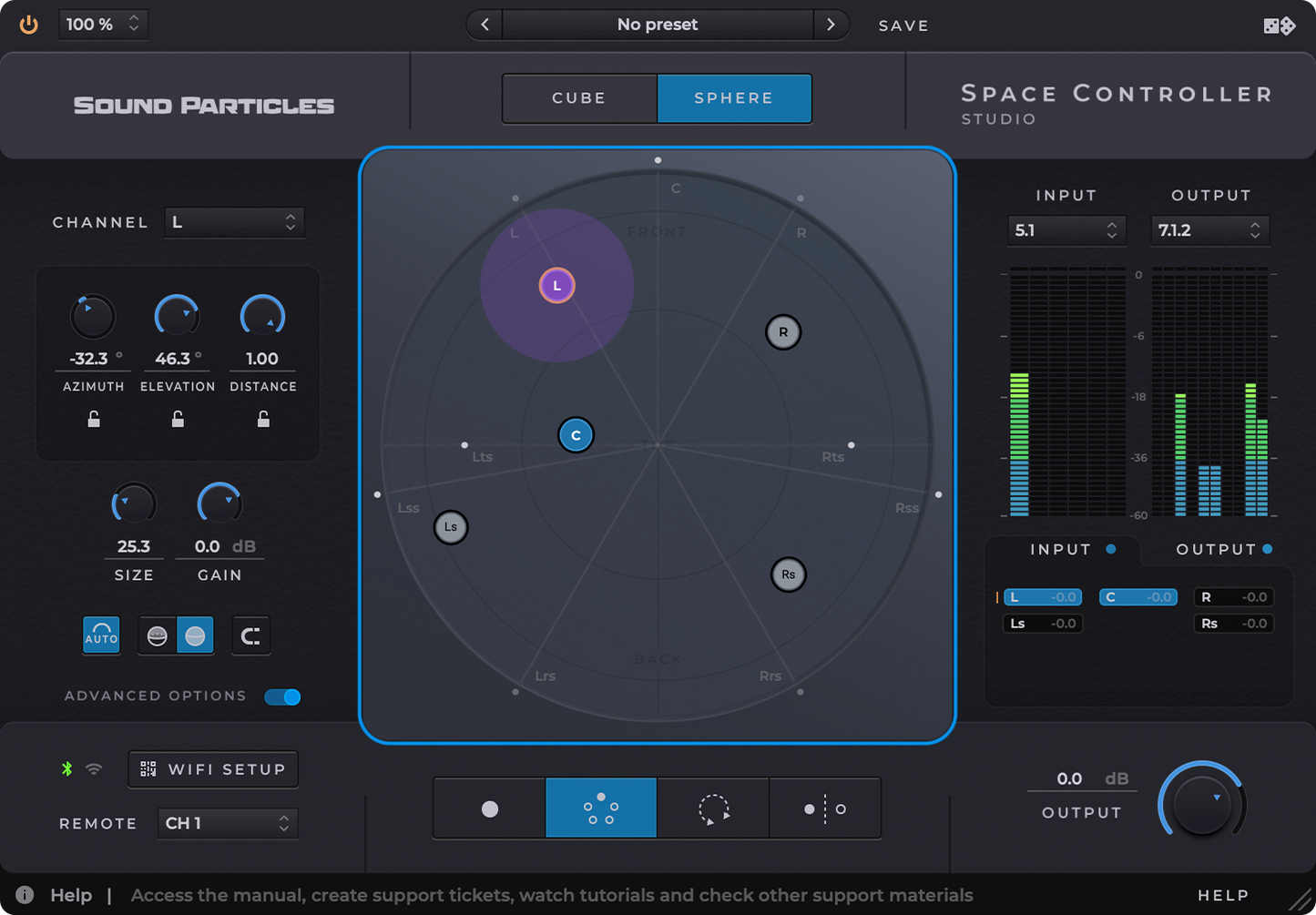Screen dimensions: 1316x915
Task: Click the rotation movement mode icon
Action: [713, 808]
